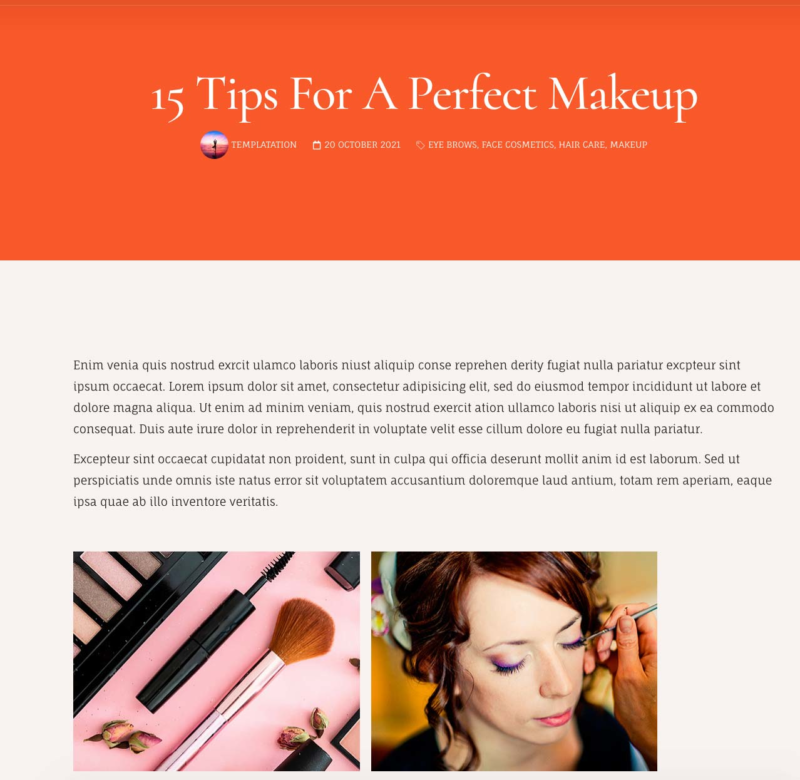Select the Makeup category link

click(x=629, y=145)
